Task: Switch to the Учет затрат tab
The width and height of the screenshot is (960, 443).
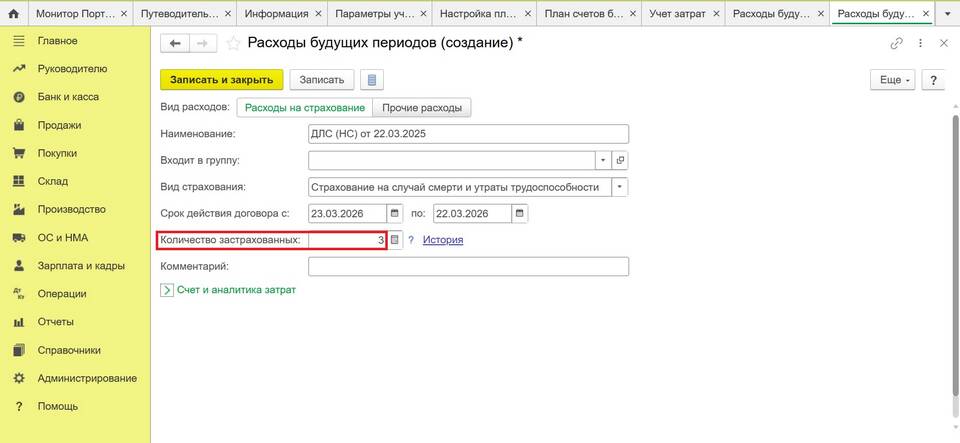Action: [x=677, y=14]
